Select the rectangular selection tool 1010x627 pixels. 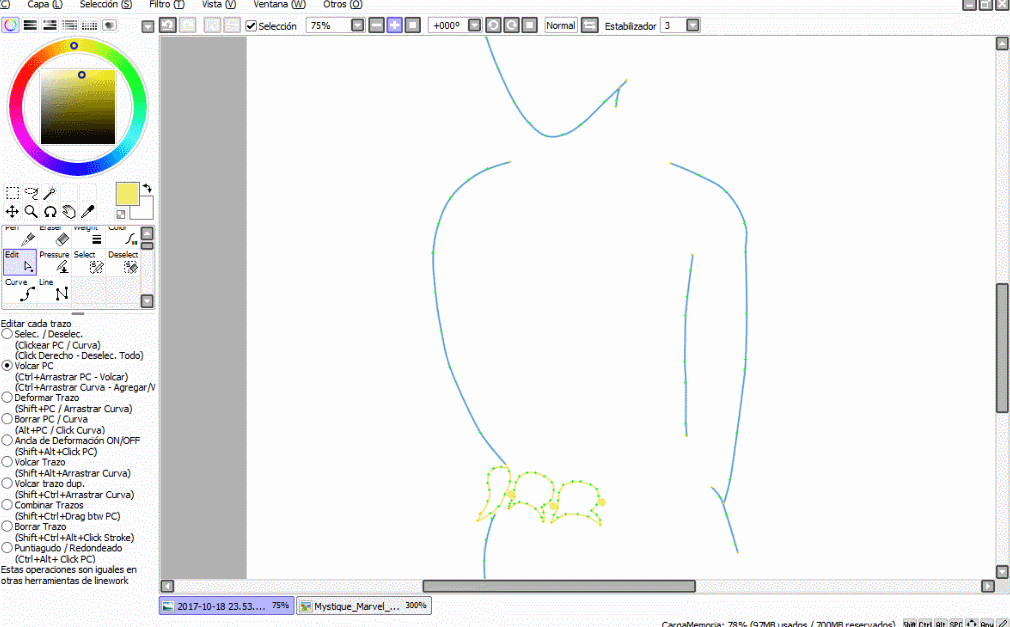pyautogui.click(x=12, y=192)
